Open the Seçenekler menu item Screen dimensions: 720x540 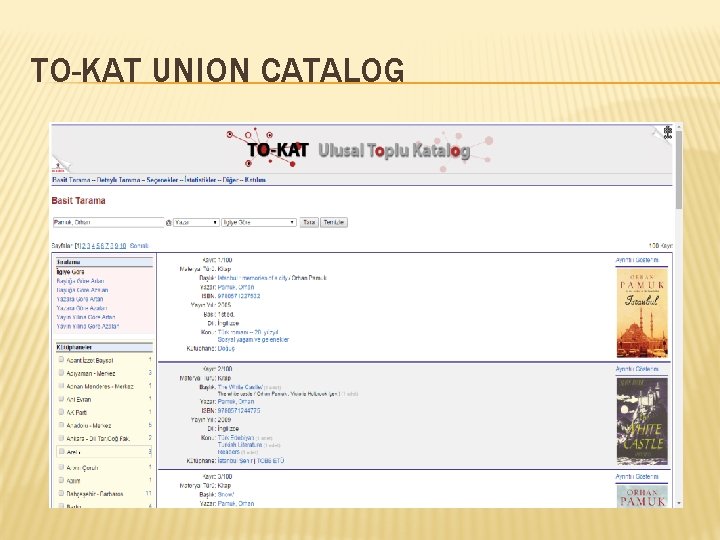coord(162,180)
